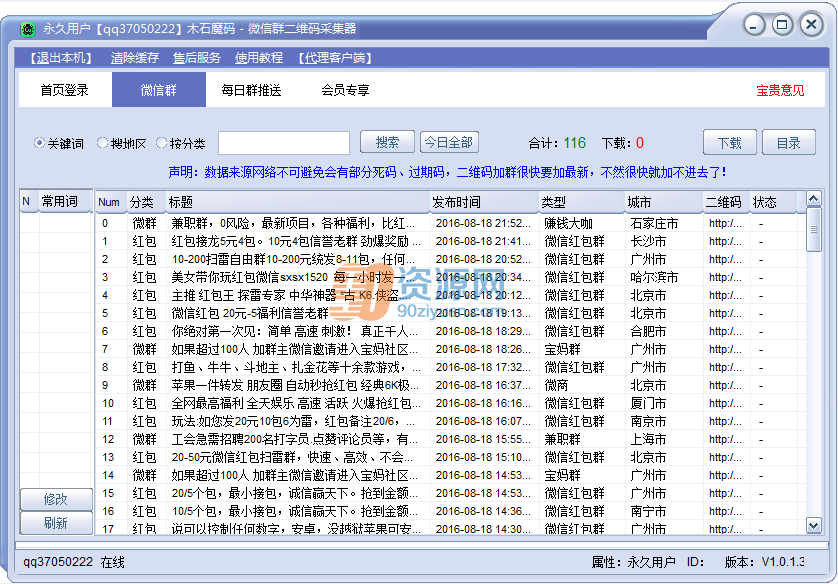Open the 目录 button
838x584 pixels.
788,143
